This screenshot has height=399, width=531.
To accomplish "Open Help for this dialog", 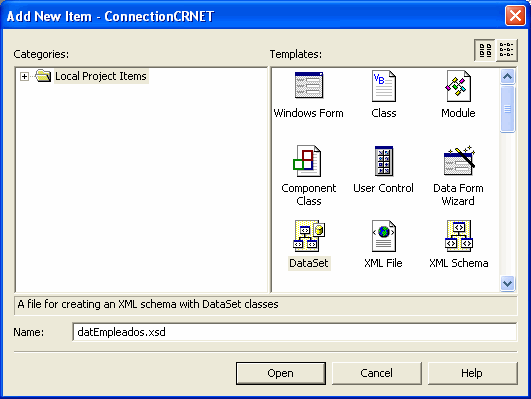I will 472,373.
